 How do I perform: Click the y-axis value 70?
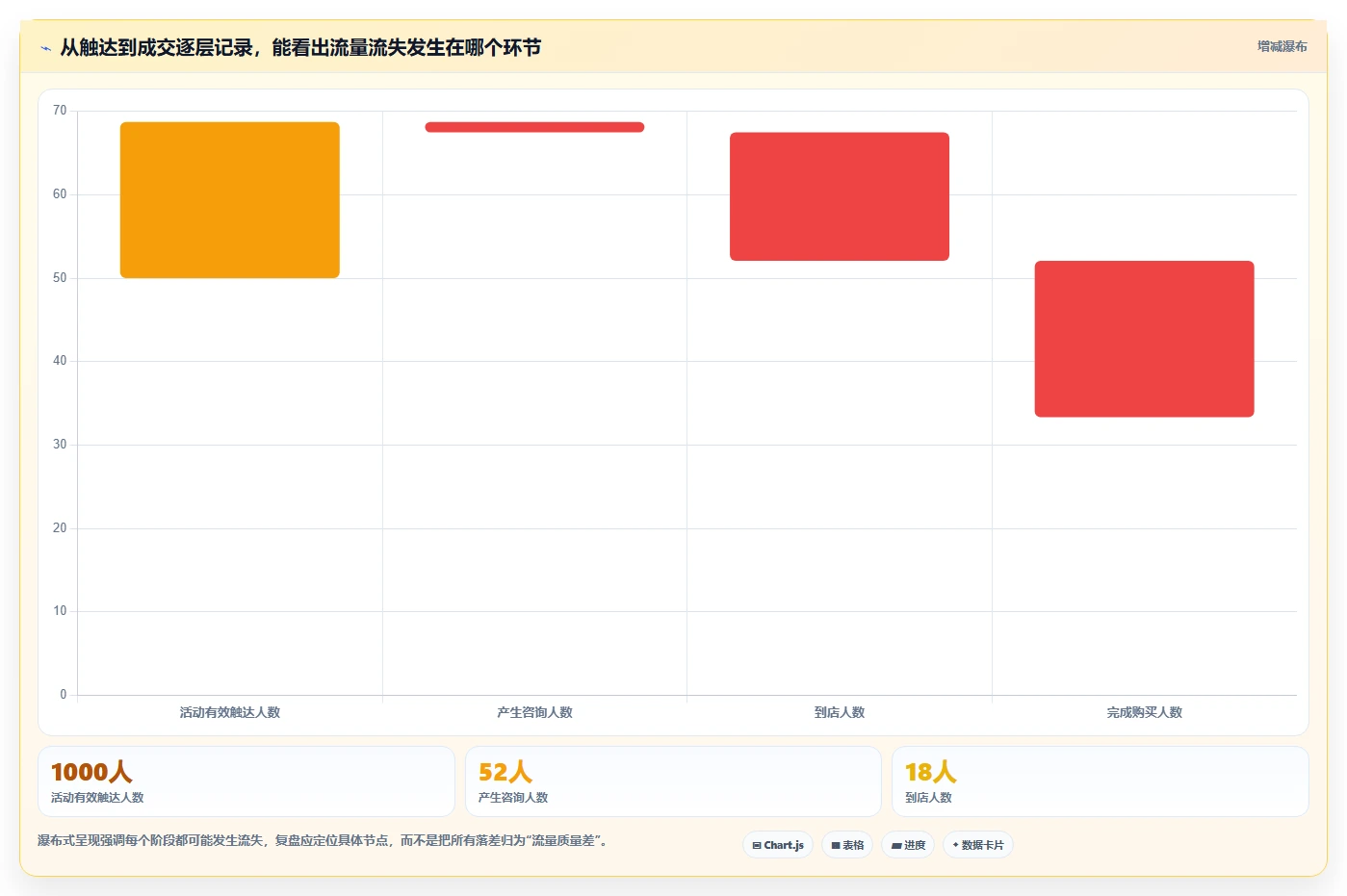click(60, 111)
